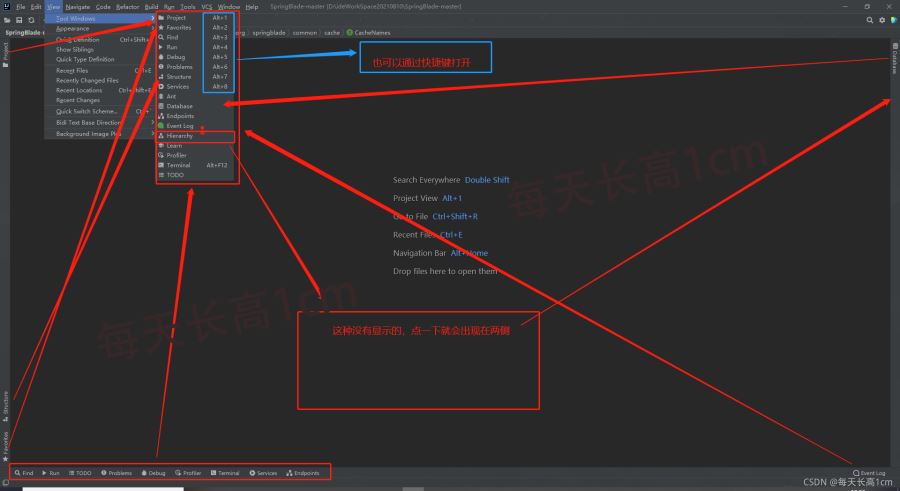Toggle the Terminal tool window at bottom
The height and width of the screenshot is (491, 900).
tap(225, 473)
